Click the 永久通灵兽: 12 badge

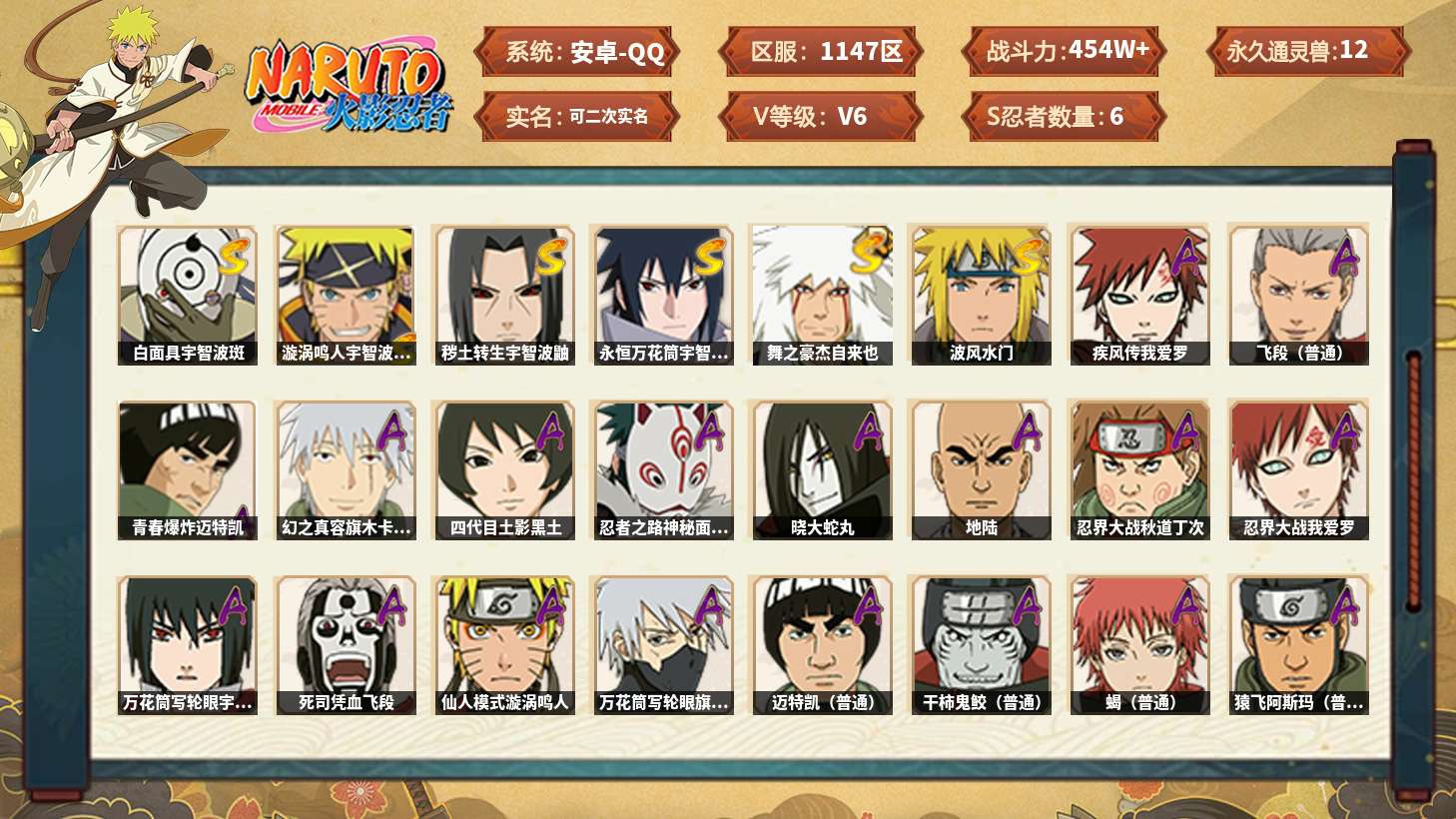point(1307,51)
